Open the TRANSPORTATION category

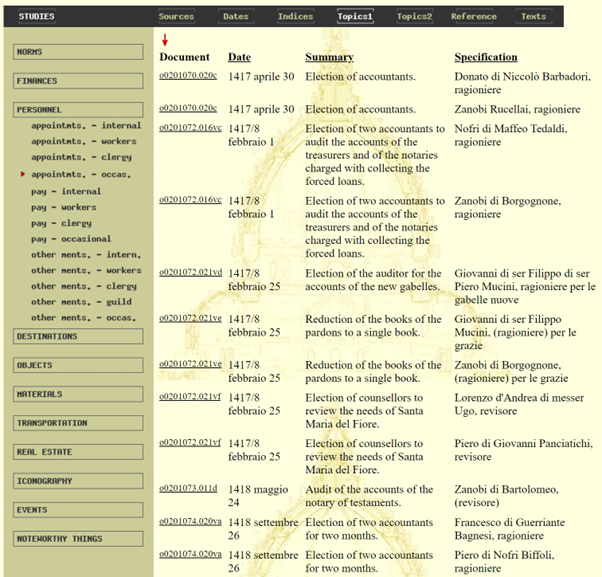[x=78, y=423]
